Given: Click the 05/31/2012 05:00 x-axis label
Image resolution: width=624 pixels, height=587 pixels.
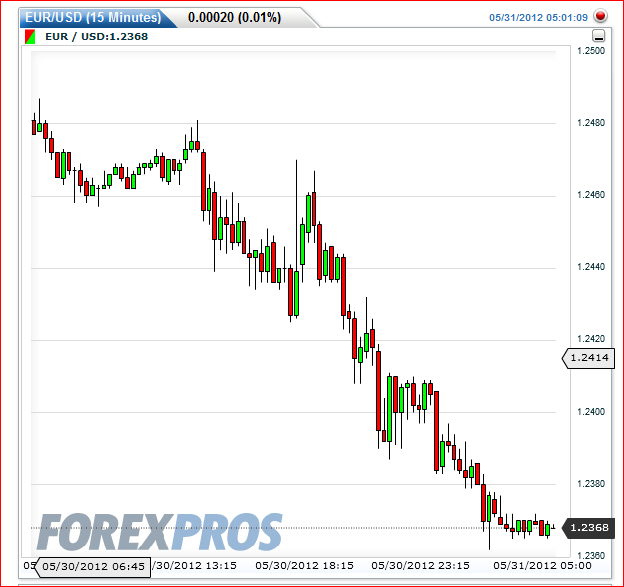Looking at the screenshot, I should click(542, 566).
